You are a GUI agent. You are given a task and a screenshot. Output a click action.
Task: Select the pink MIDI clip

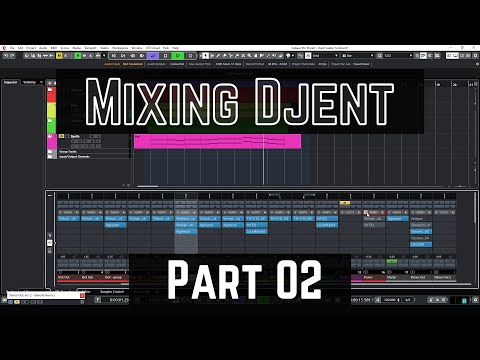(x=217, y=141)
